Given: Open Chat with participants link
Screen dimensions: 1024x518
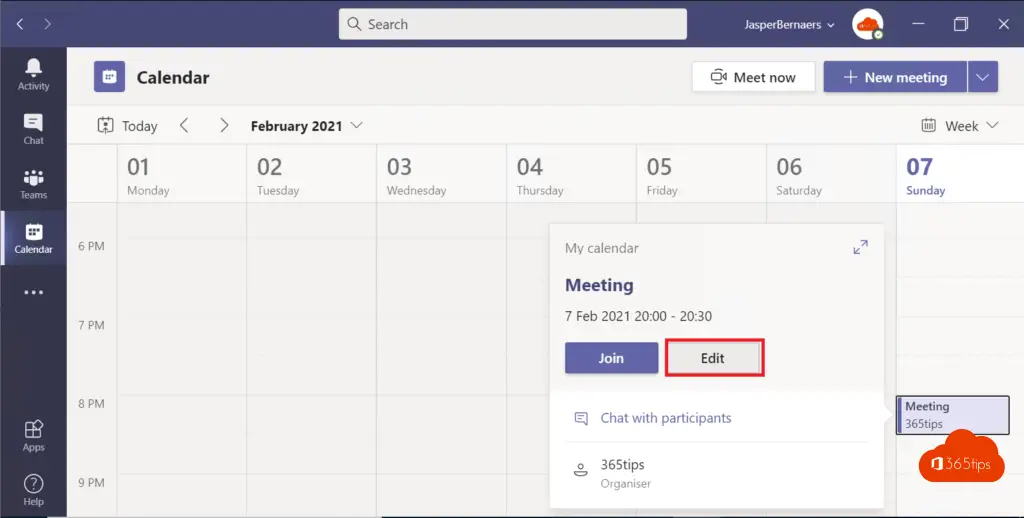Looking at the screenshot, I should [665, 418].
